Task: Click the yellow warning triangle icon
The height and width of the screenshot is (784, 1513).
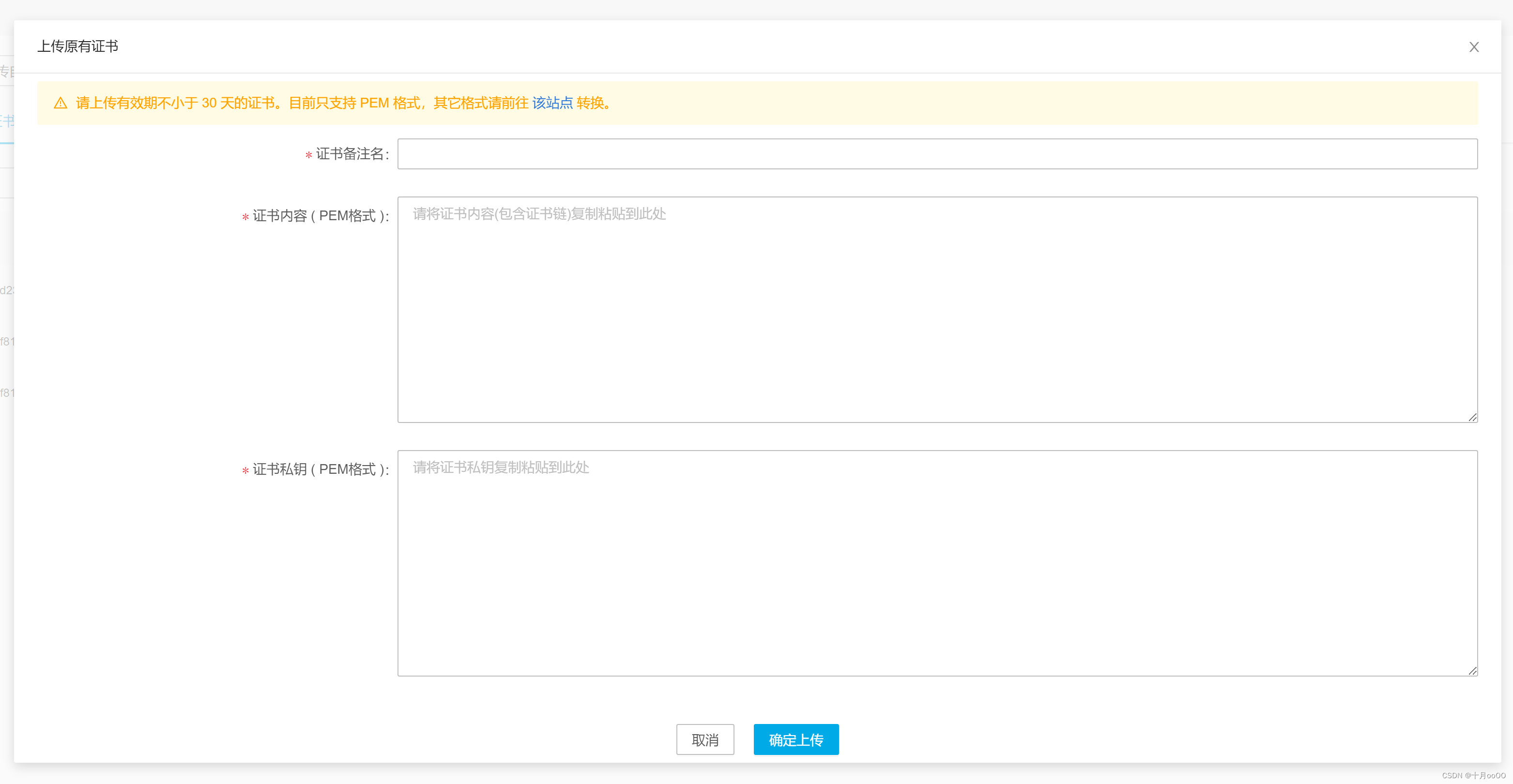Action: click(x=61, y=104)
